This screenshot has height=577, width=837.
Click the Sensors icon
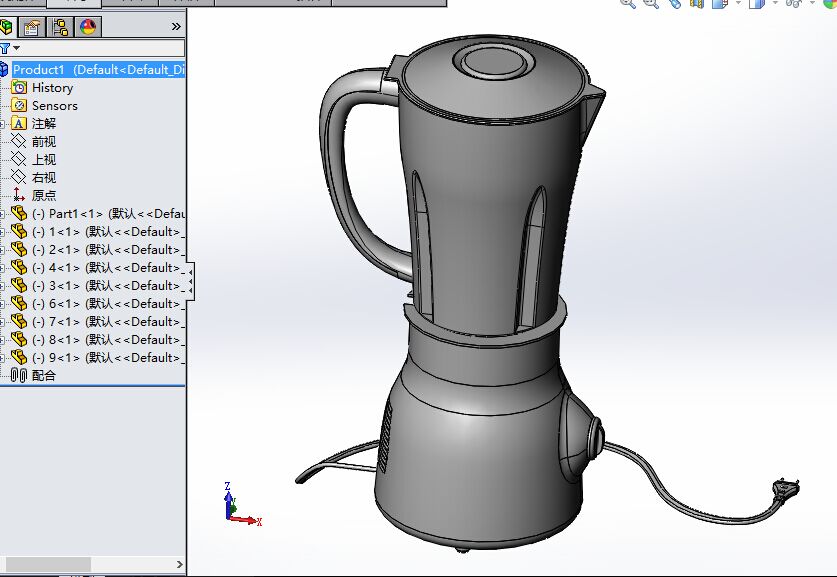(x=19, y=106)
